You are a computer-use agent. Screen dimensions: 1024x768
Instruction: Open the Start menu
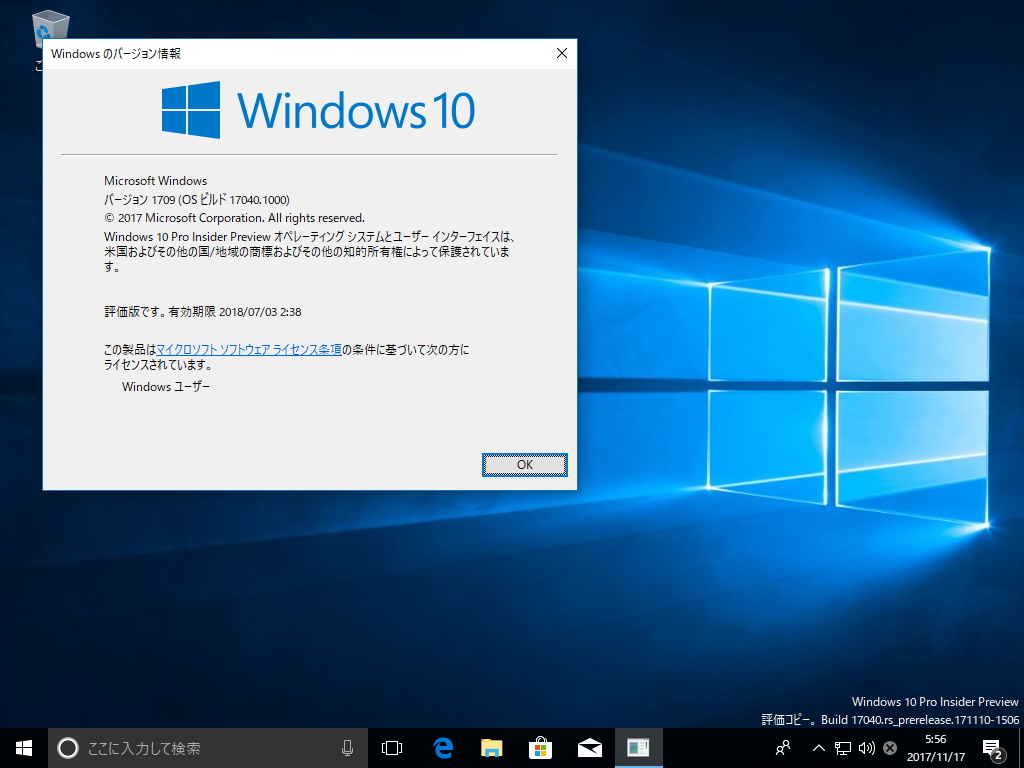[22, 747]
